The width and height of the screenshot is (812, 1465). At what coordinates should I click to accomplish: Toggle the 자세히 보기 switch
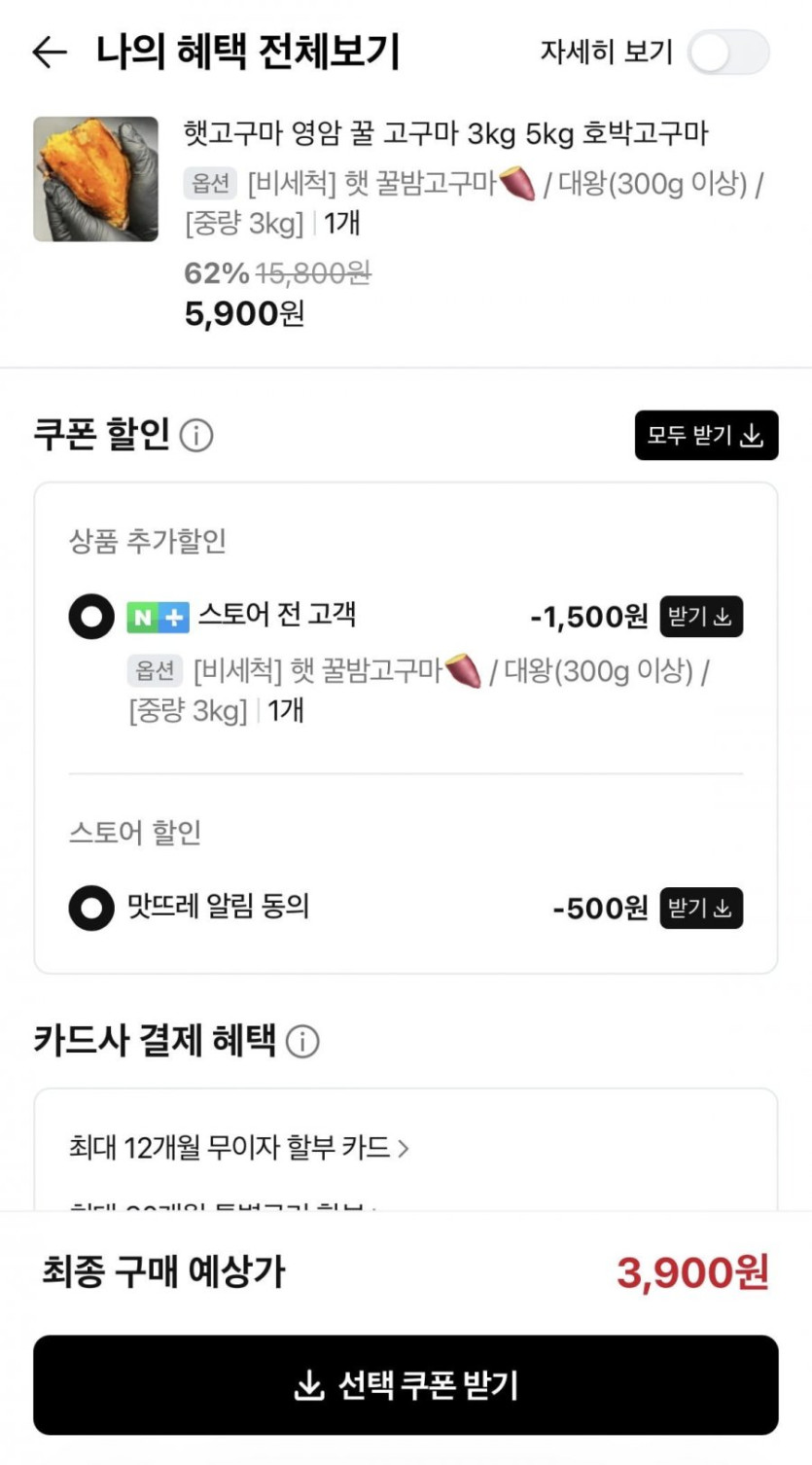click(x=727, y=53)
